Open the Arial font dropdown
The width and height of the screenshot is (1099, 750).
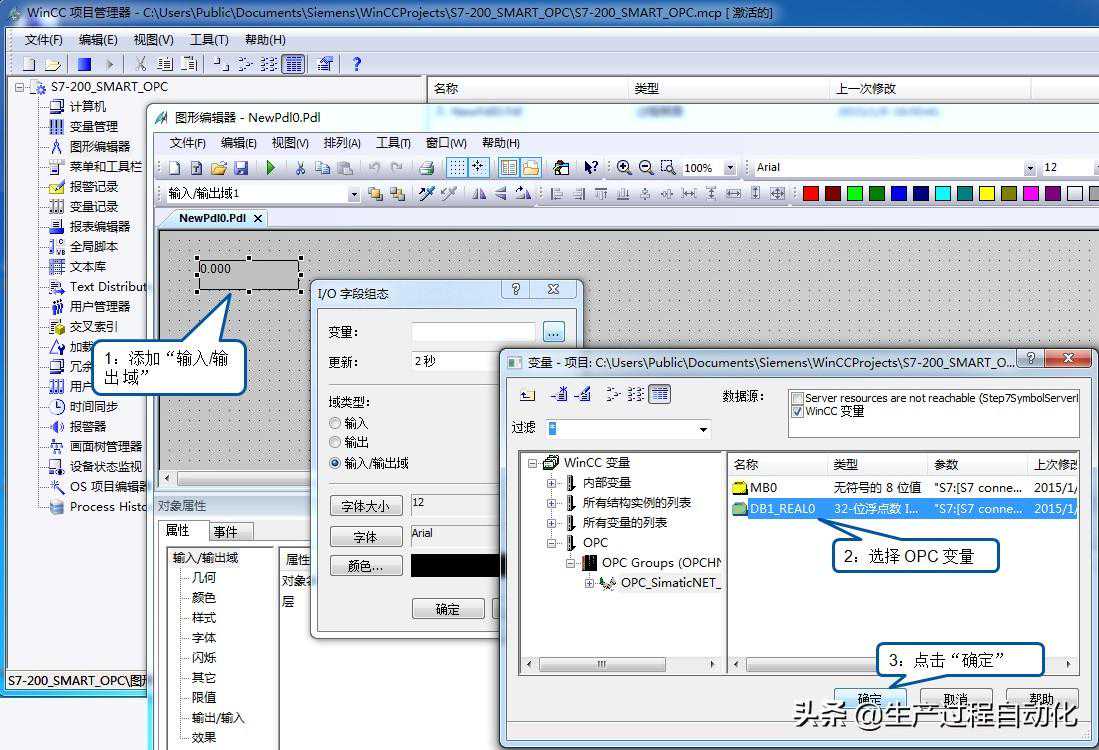1029,168
